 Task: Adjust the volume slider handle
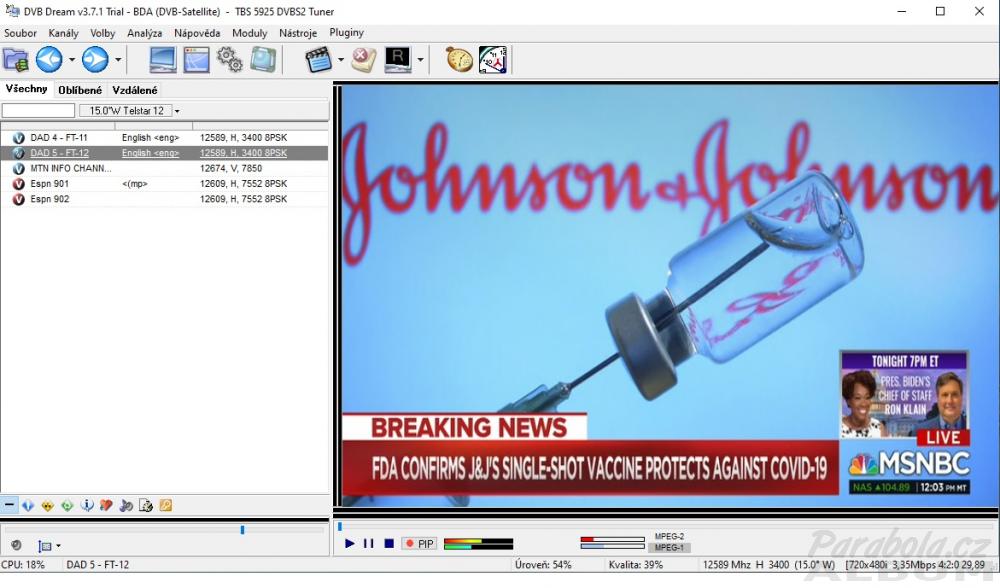[242, 529]
